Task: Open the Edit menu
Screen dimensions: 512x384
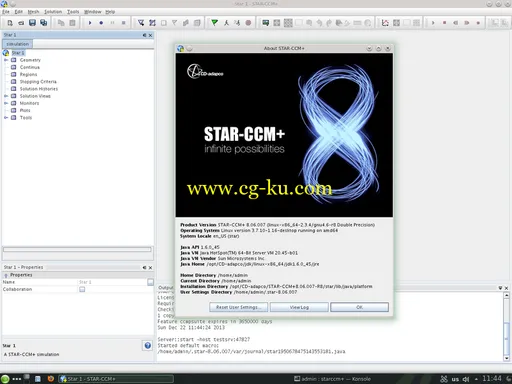Action: point(18,12)
